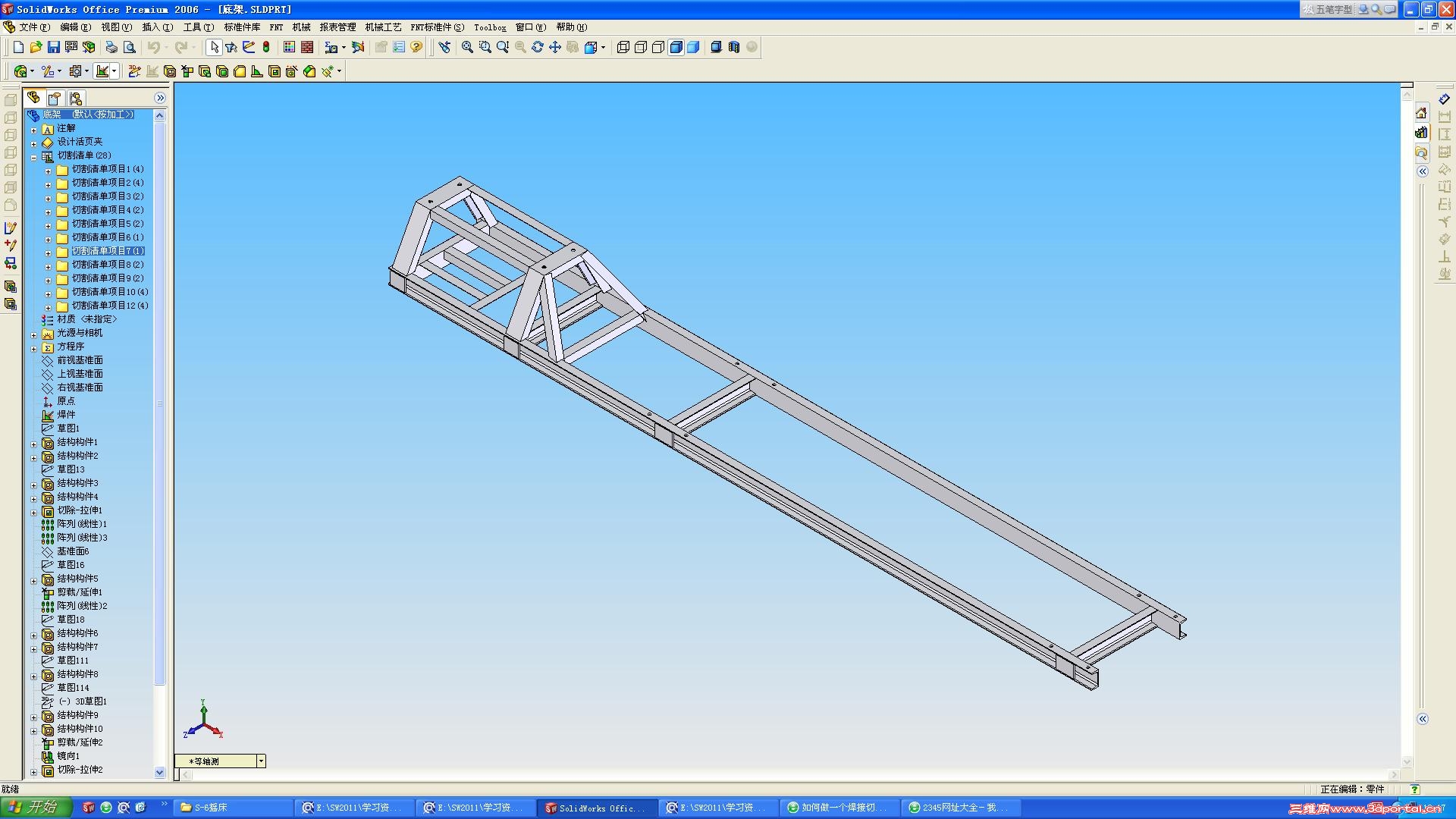Click Zoom to Fit magnifier icon
This screenshot has width=1456, height=819.
pyautogui.click(x=468, y=47)
